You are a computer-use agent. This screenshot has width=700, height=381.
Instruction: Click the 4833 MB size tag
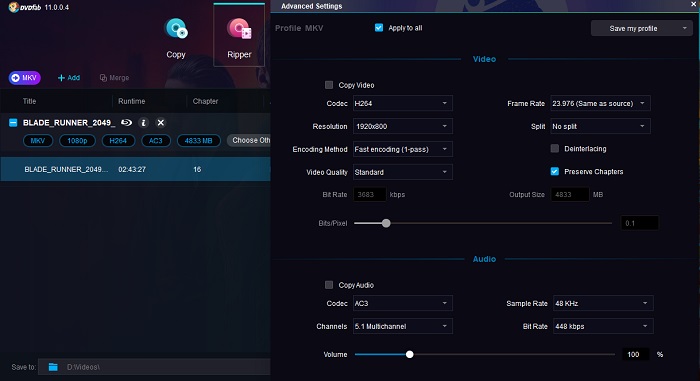(199, 141)
